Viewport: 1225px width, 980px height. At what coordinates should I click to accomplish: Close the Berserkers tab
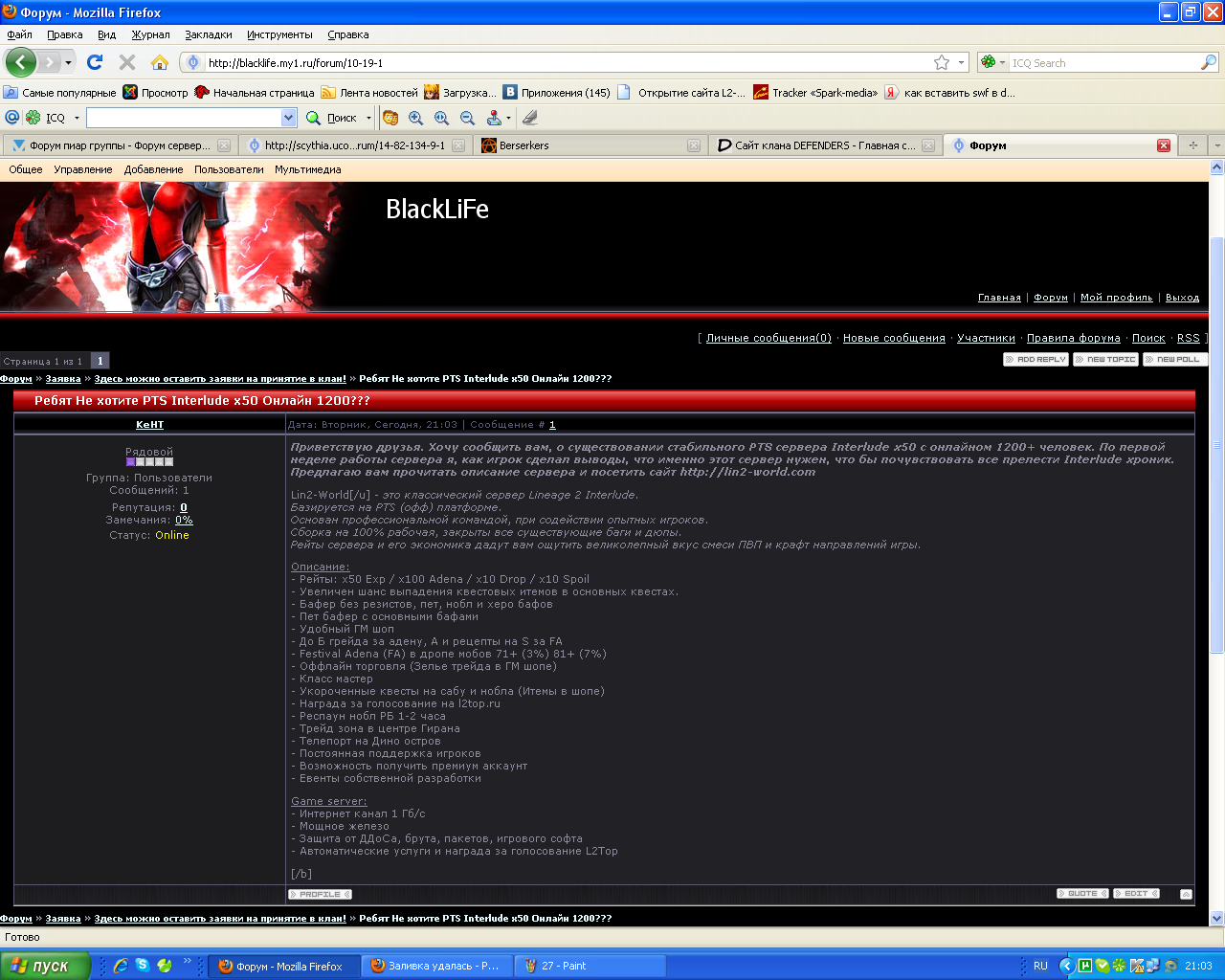pyautogui.click(x=694, y=145)
